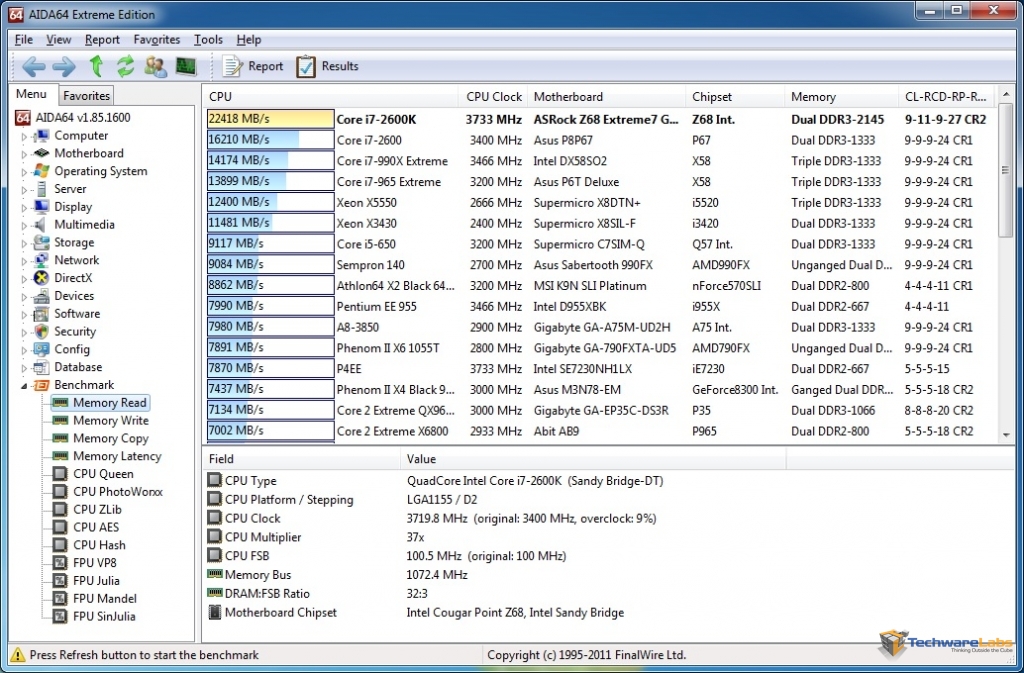
Task: Click the results list scrollbar down arrow
Action: (x=1006, y=435)
